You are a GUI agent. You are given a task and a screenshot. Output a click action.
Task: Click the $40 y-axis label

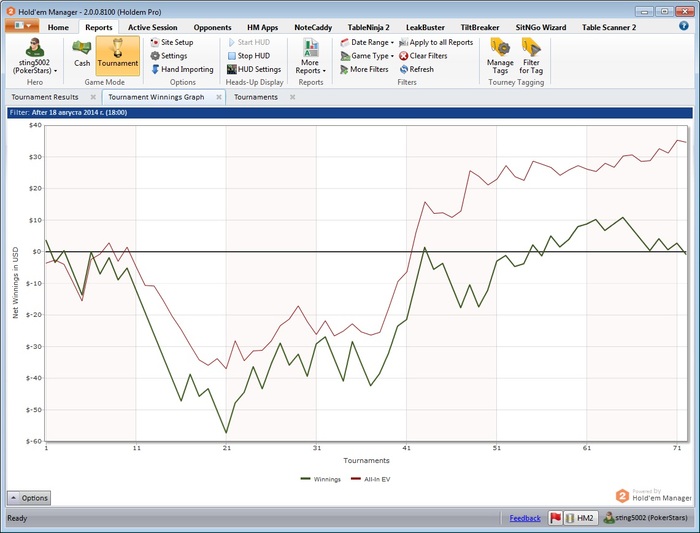pos(35,125)
